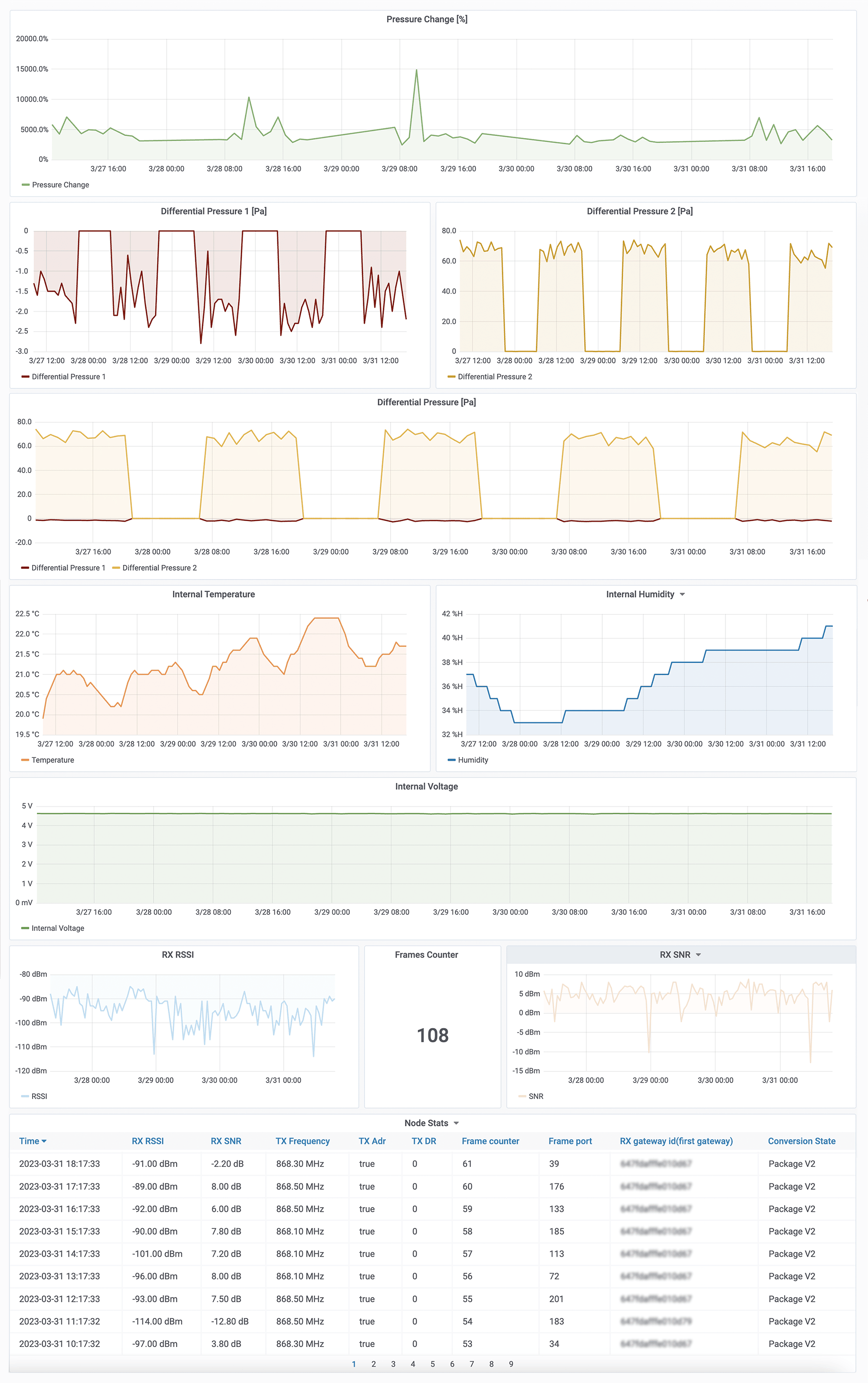Click the Temperature legend color swatch
The width and height of the screenshot is (868, 1383).
pos(25,760)
